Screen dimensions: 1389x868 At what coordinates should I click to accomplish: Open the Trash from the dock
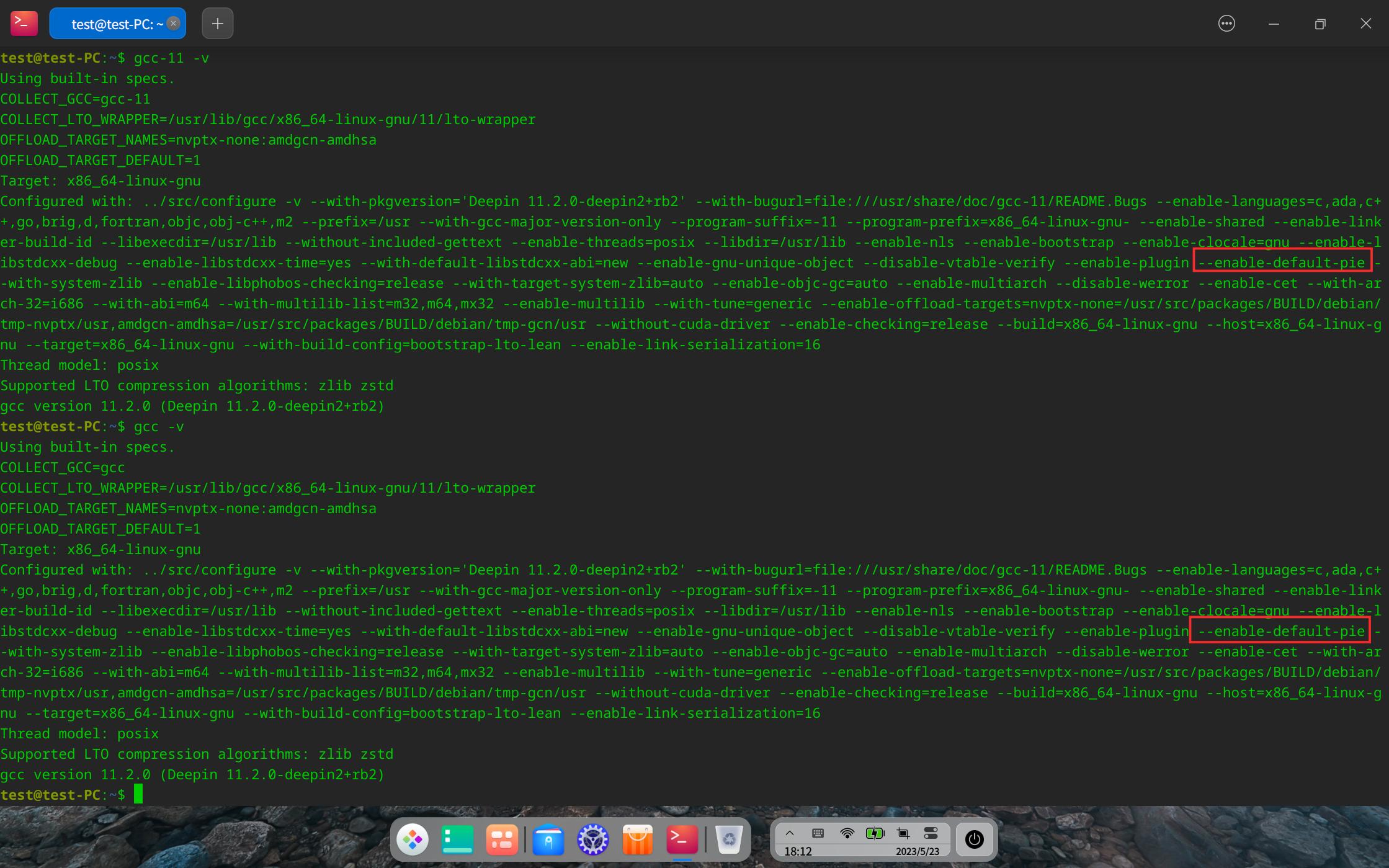730,839
